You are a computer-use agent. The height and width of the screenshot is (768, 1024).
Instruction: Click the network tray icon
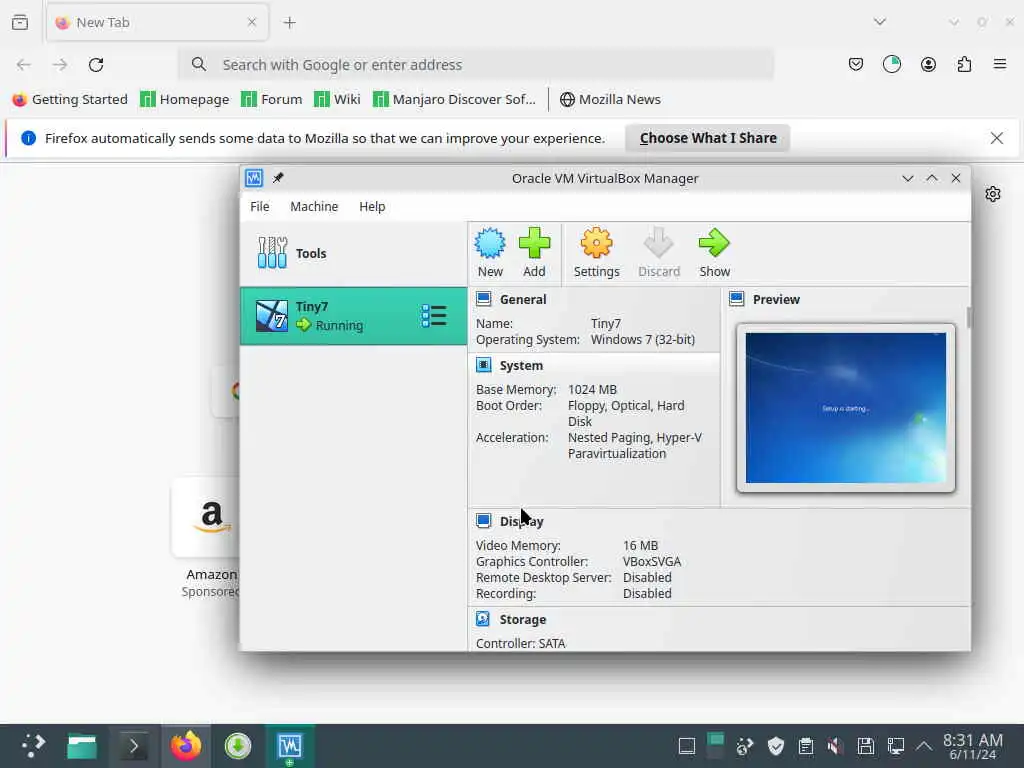[895, 746]
